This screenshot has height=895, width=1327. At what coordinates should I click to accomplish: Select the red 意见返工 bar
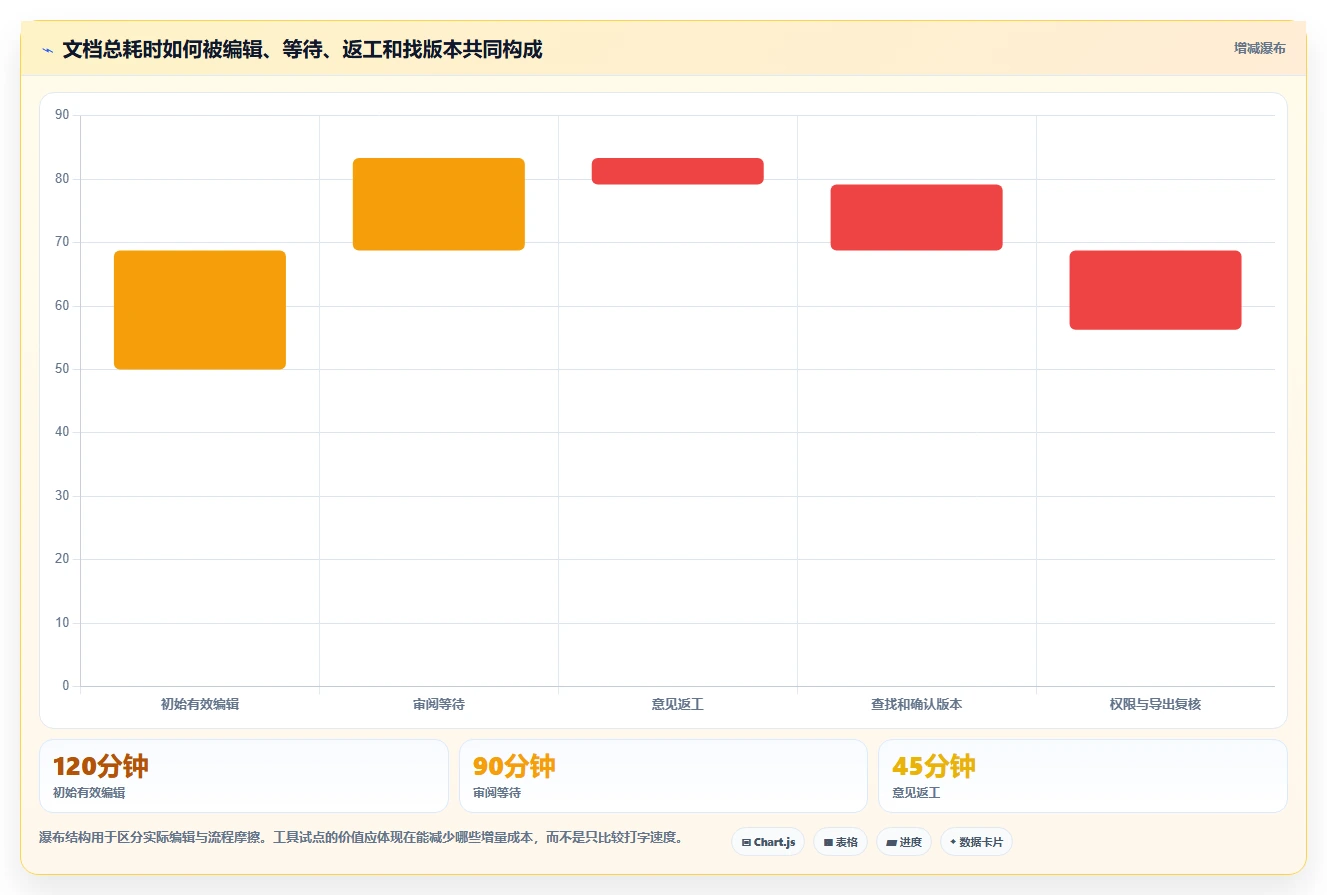point(678,171)
